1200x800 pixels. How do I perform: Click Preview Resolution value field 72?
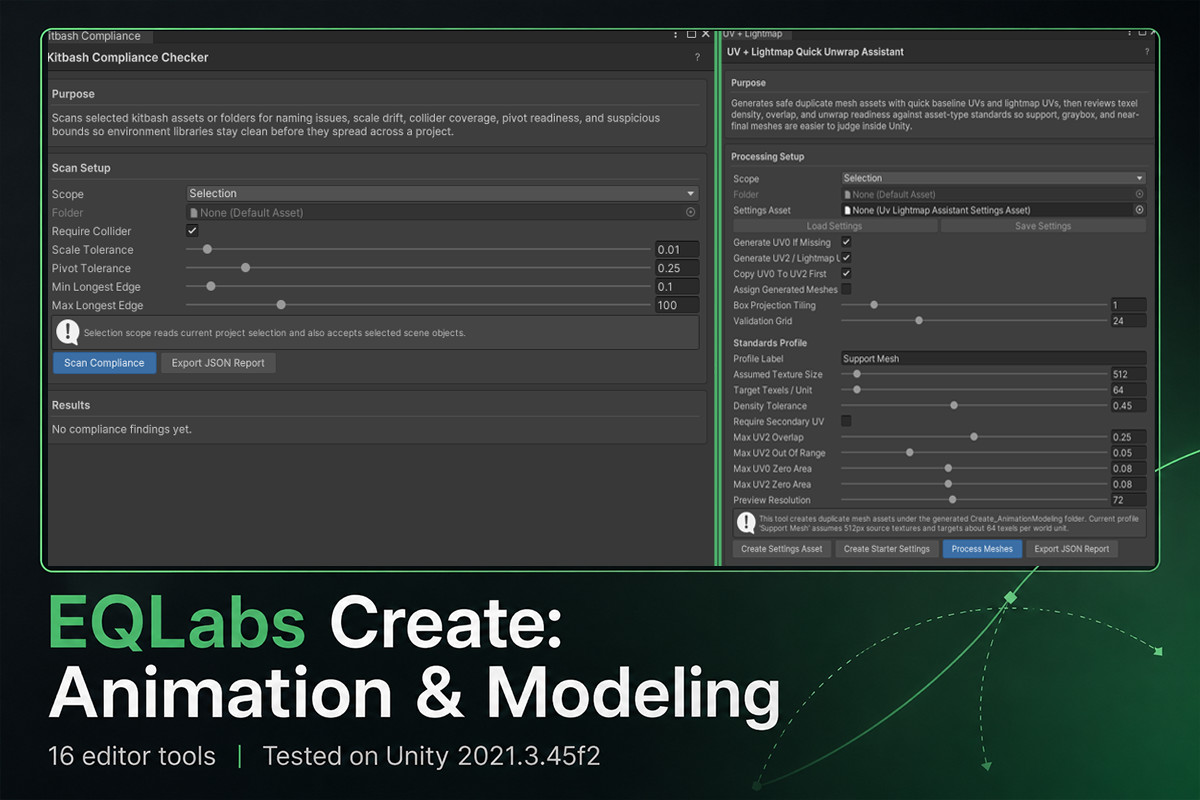(x=1128, y=500)
